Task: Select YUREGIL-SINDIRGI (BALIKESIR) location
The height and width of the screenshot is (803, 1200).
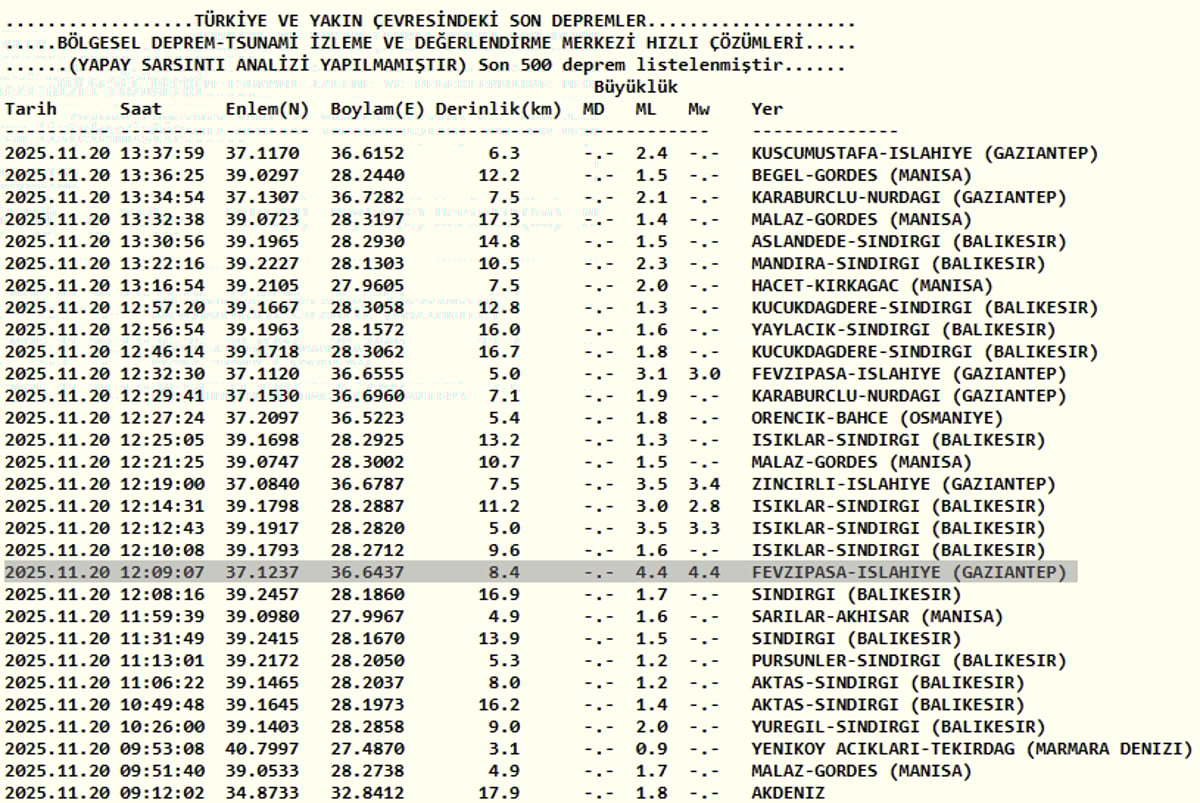Action: tap(898, 726)
